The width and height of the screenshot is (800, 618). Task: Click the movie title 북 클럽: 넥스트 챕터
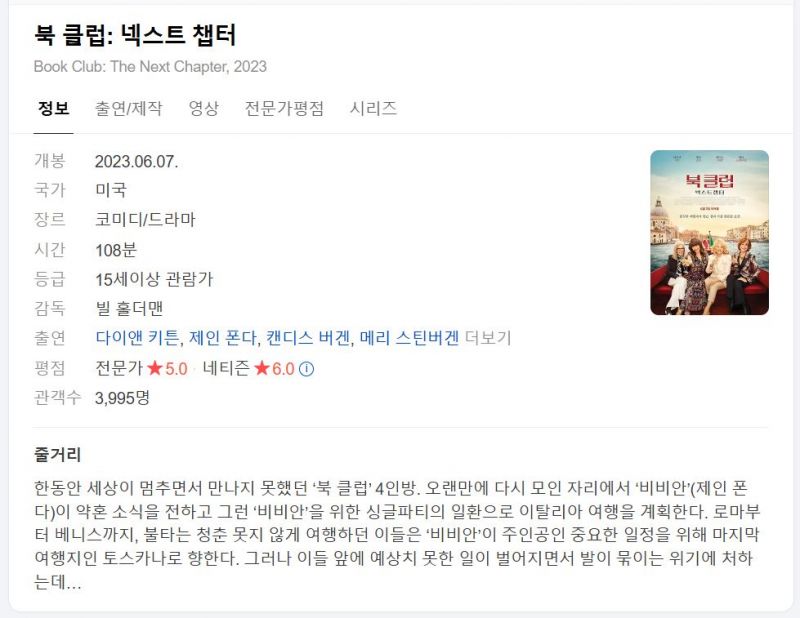(x=135, y=35)
